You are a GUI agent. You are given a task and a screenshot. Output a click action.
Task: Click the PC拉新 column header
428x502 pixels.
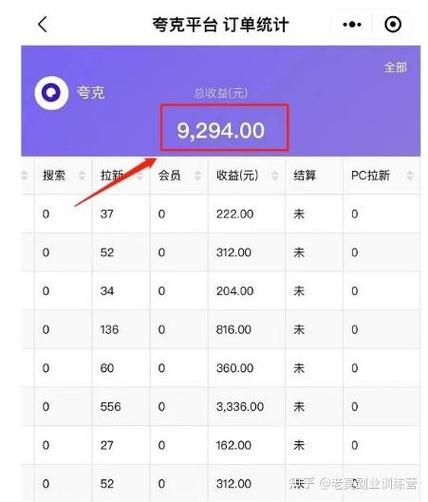(370, 175)
